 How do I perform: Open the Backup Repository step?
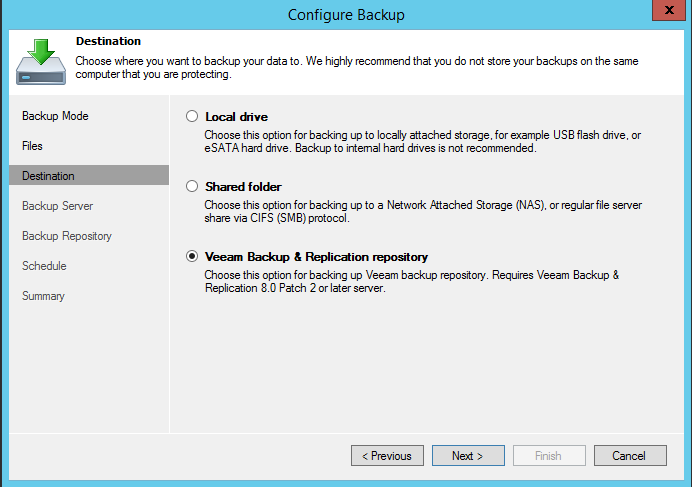click(x=67, y=236)
